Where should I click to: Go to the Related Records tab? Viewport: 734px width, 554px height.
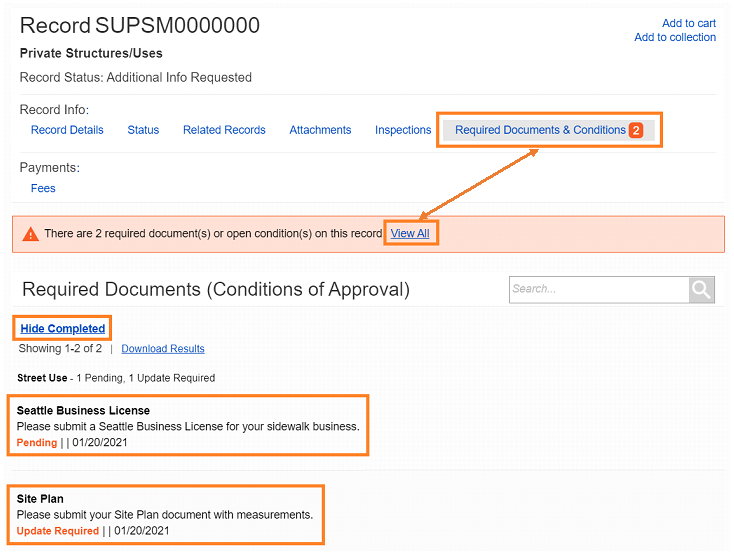tap(224, 130)
